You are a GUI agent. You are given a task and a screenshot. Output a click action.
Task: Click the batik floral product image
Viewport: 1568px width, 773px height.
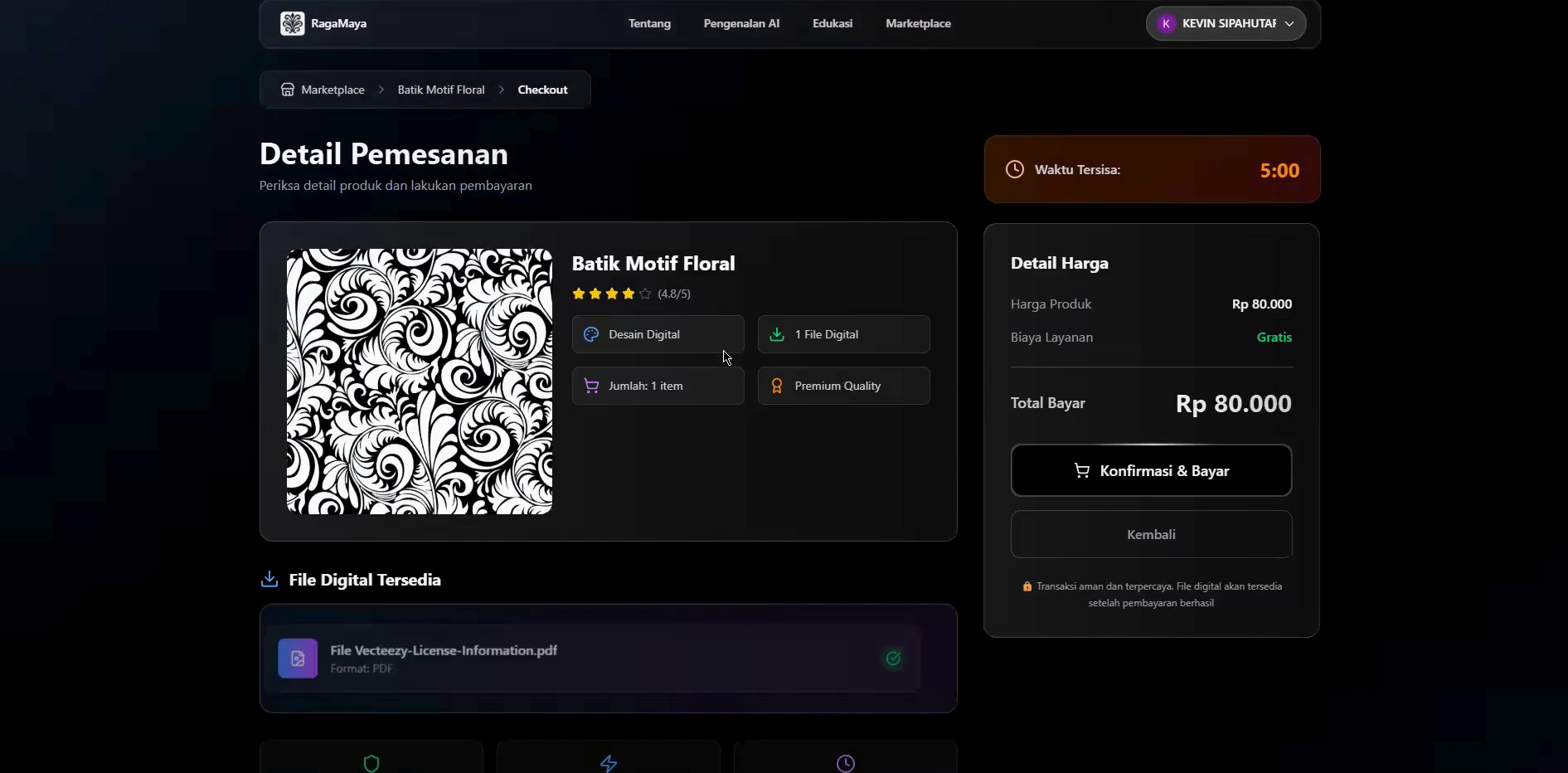tap(419, 382)
